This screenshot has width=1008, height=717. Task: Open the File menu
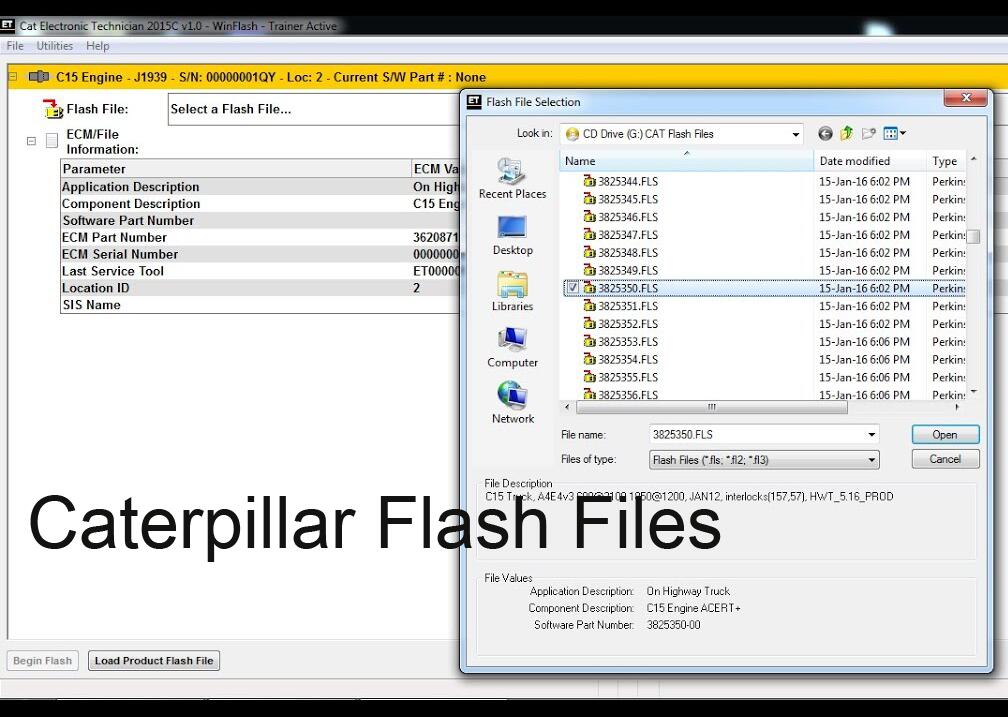click(15, 46)
